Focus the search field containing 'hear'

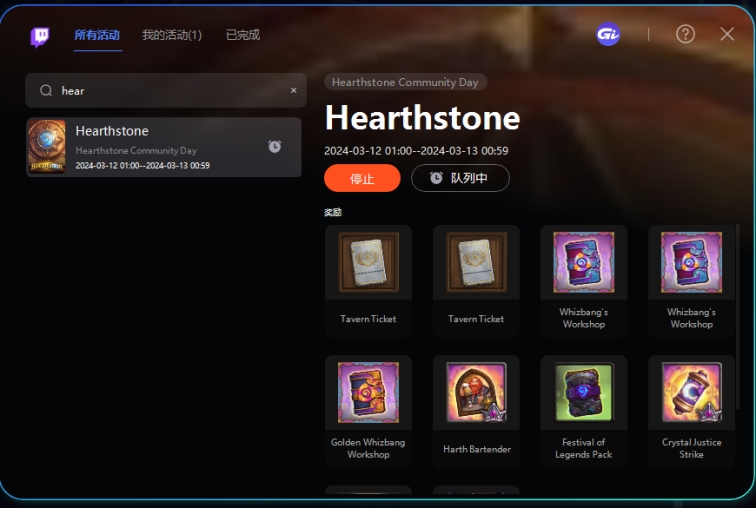tap(166, 91)
